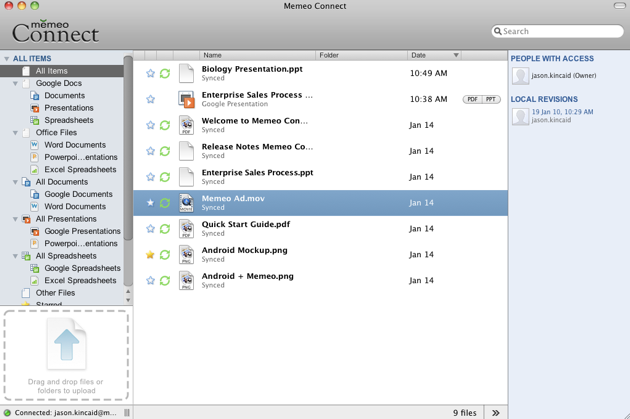Click the Google Presentation icon for Enterprise Sales Process
Viewport: 630px width, 419px height.
pyautogui.click(x=186, y=99)
